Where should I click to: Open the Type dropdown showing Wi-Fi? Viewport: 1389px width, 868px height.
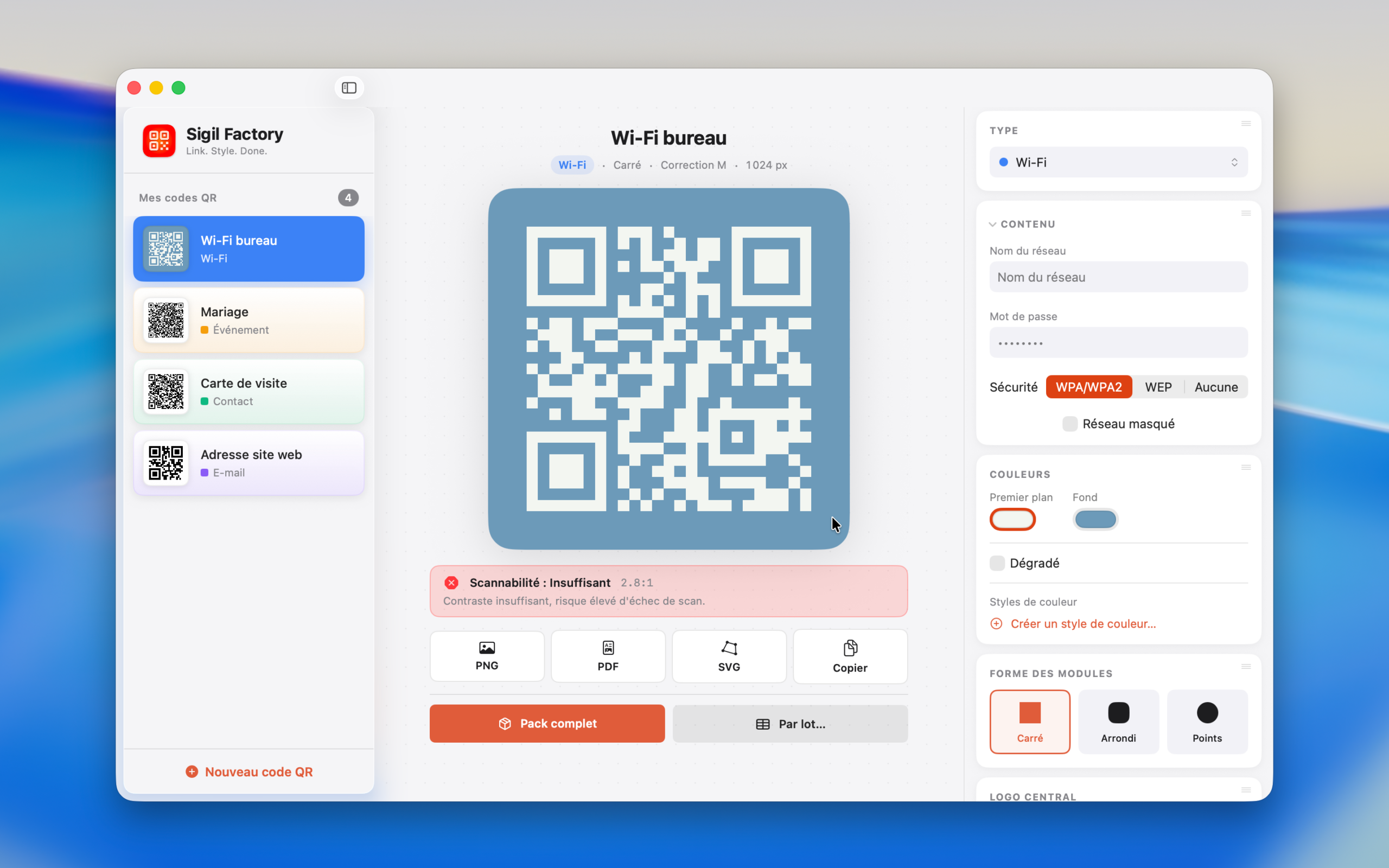[1118, 162]
